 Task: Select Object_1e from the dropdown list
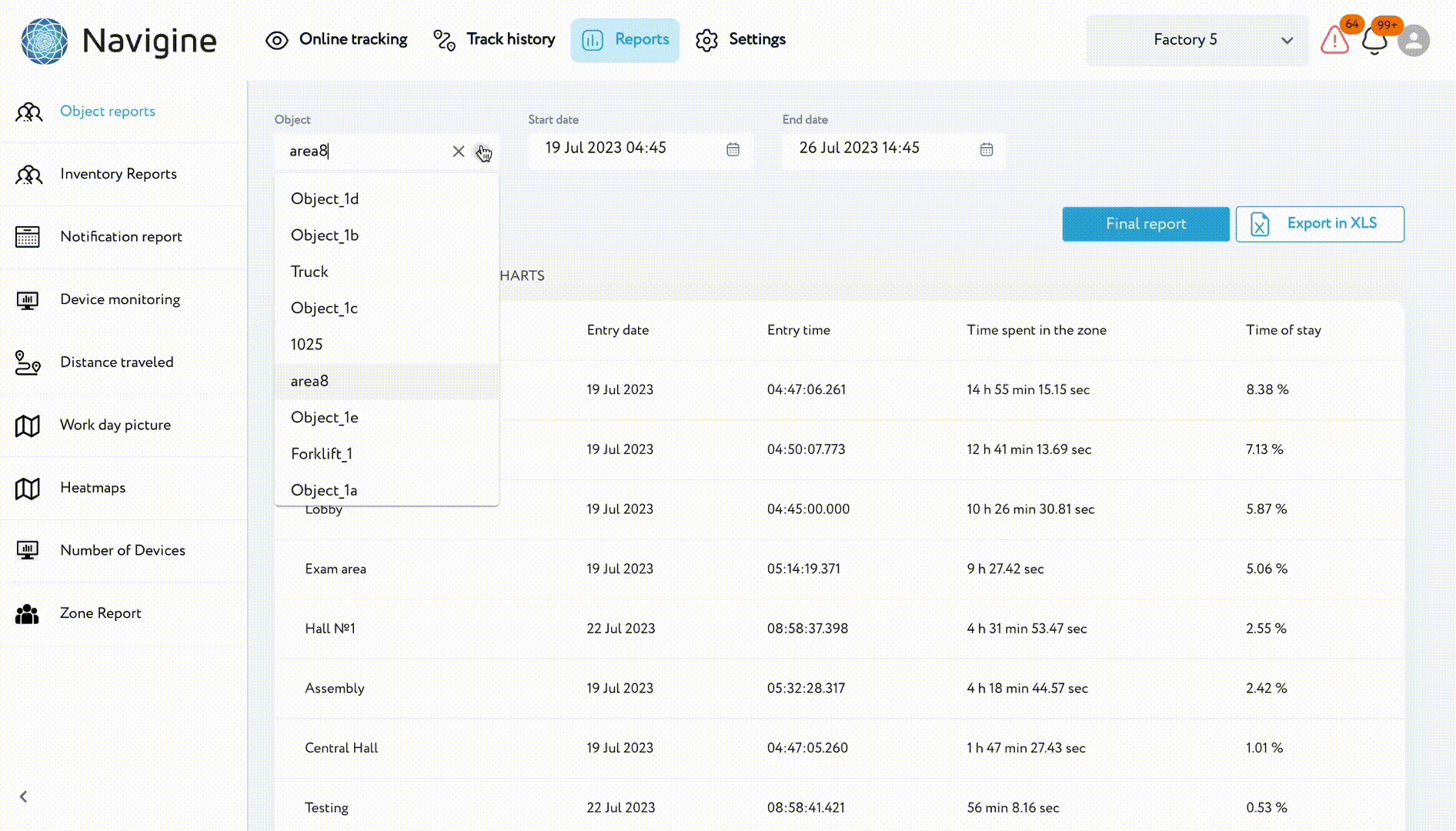point(386,418)
